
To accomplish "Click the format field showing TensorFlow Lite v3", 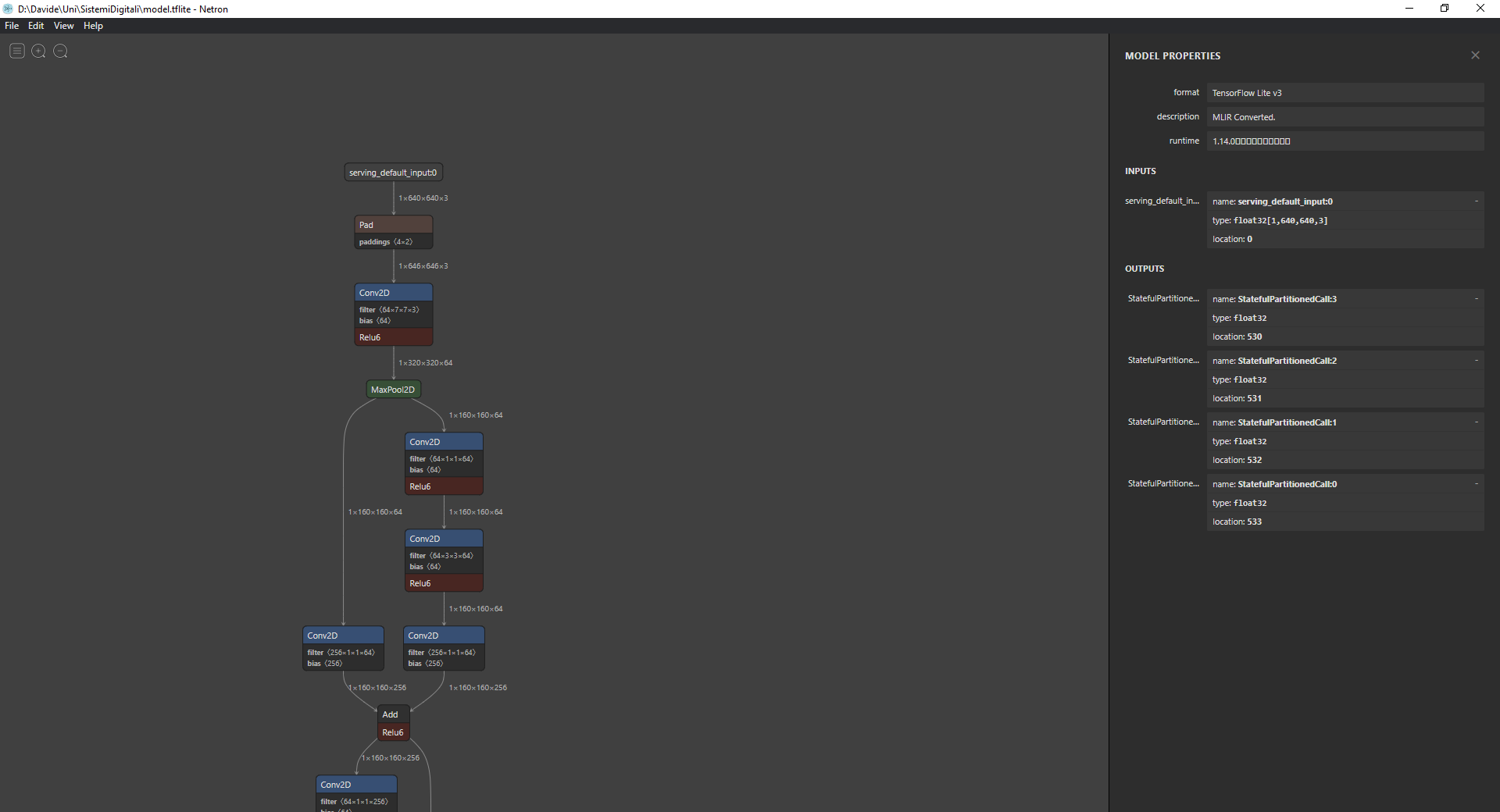I will (x=1345, y=92).
